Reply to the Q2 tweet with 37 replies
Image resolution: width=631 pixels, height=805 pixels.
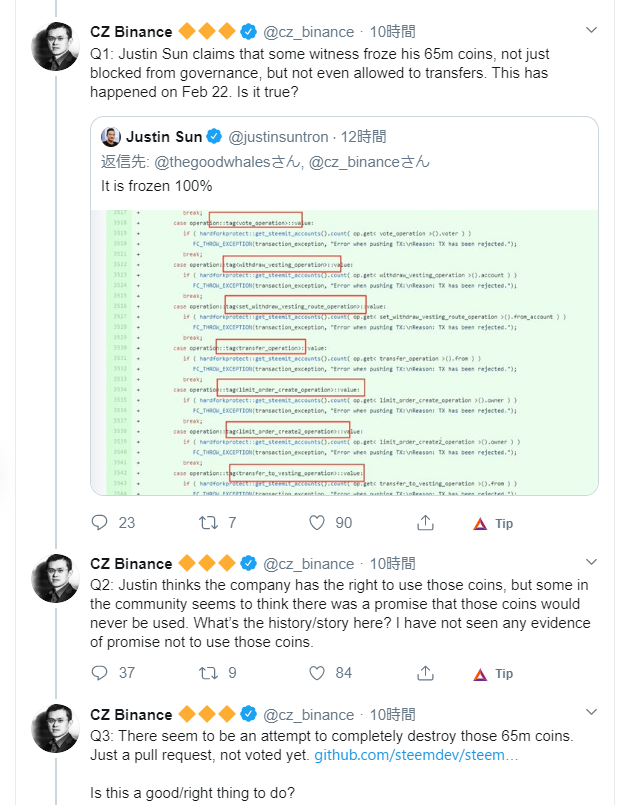99,673
